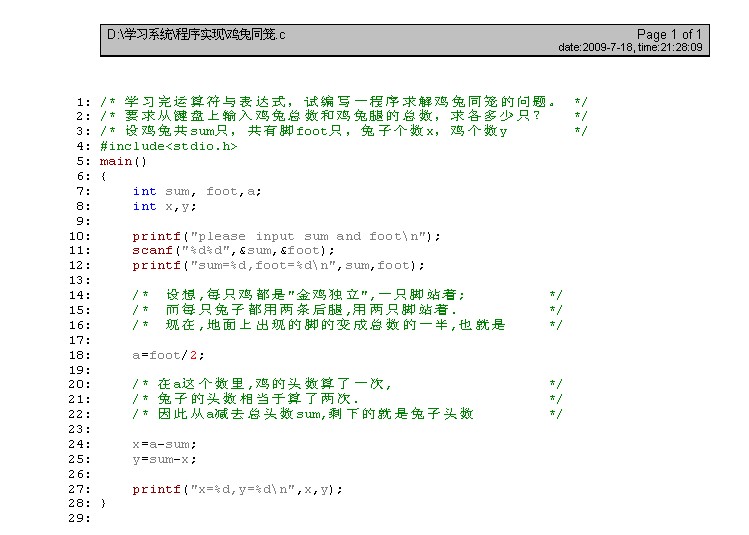This screenshot has width=749, height=535.
Task: Click line number 17
Action: click(x=79, y=341)
